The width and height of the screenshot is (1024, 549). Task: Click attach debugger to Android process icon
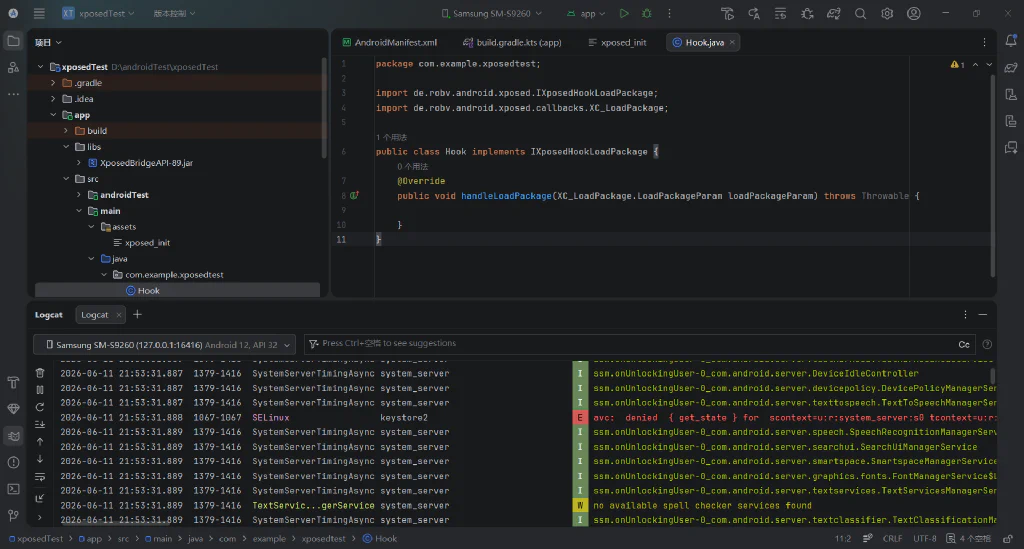[807, 13]
